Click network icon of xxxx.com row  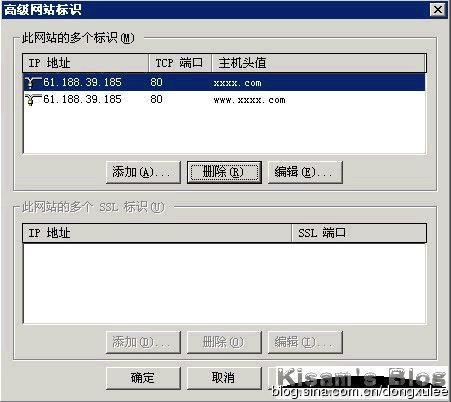(33, 82)
